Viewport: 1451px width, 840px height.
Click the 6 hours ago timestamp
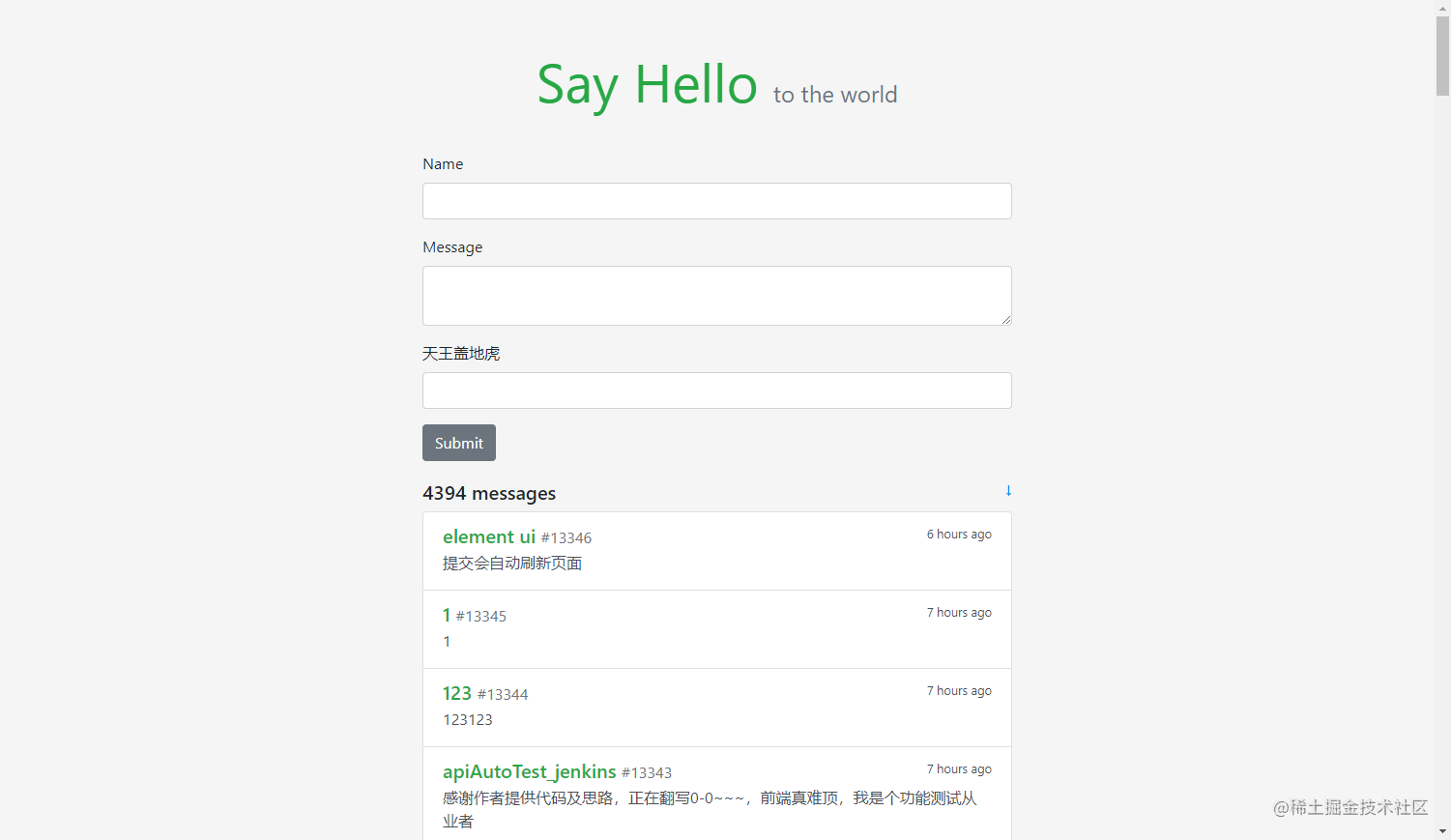pyautogui.click(x=958, y=534)
